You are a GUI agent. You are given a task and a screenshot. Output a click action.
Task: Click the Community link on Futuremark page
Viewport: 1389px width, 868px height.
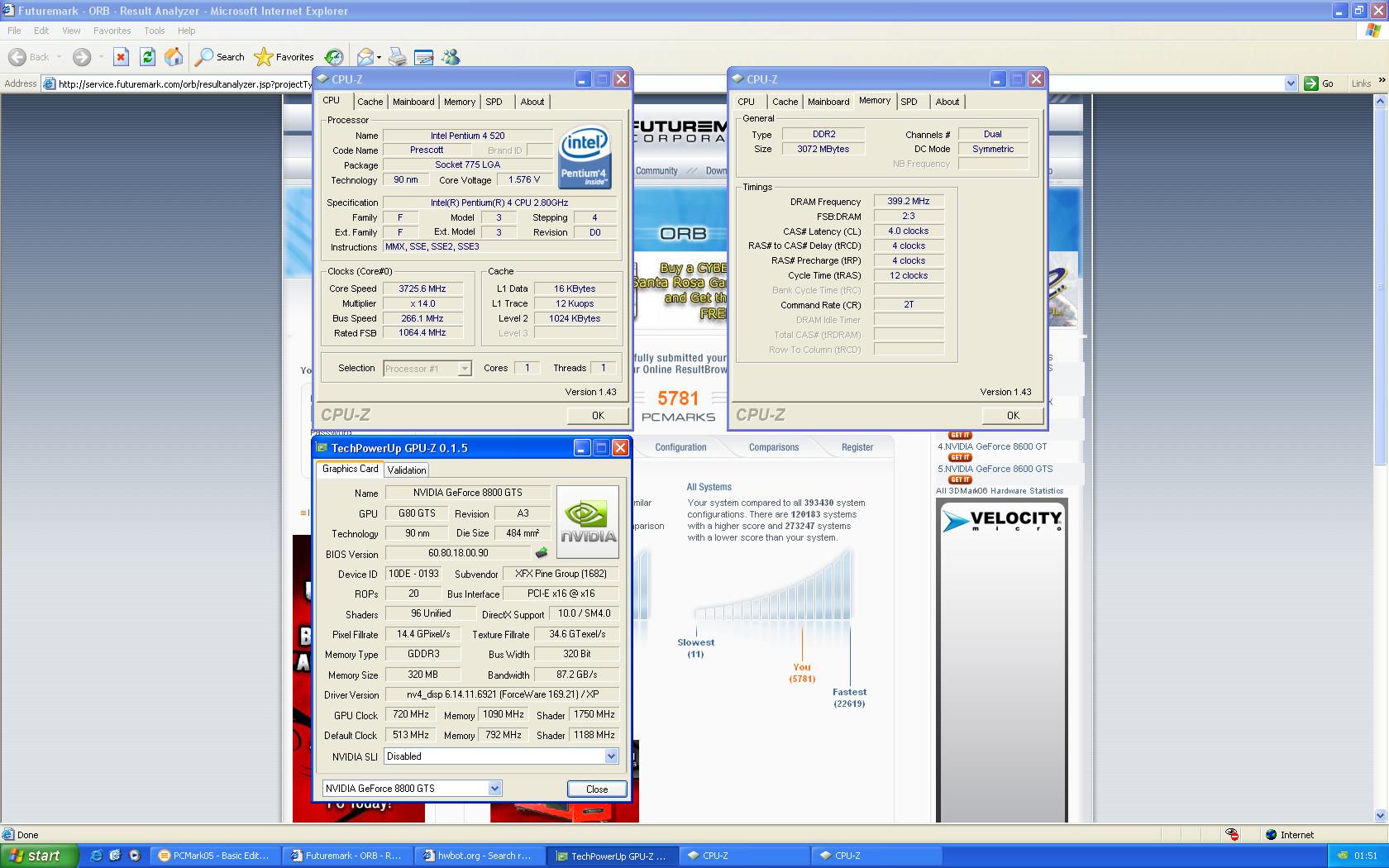656,171
